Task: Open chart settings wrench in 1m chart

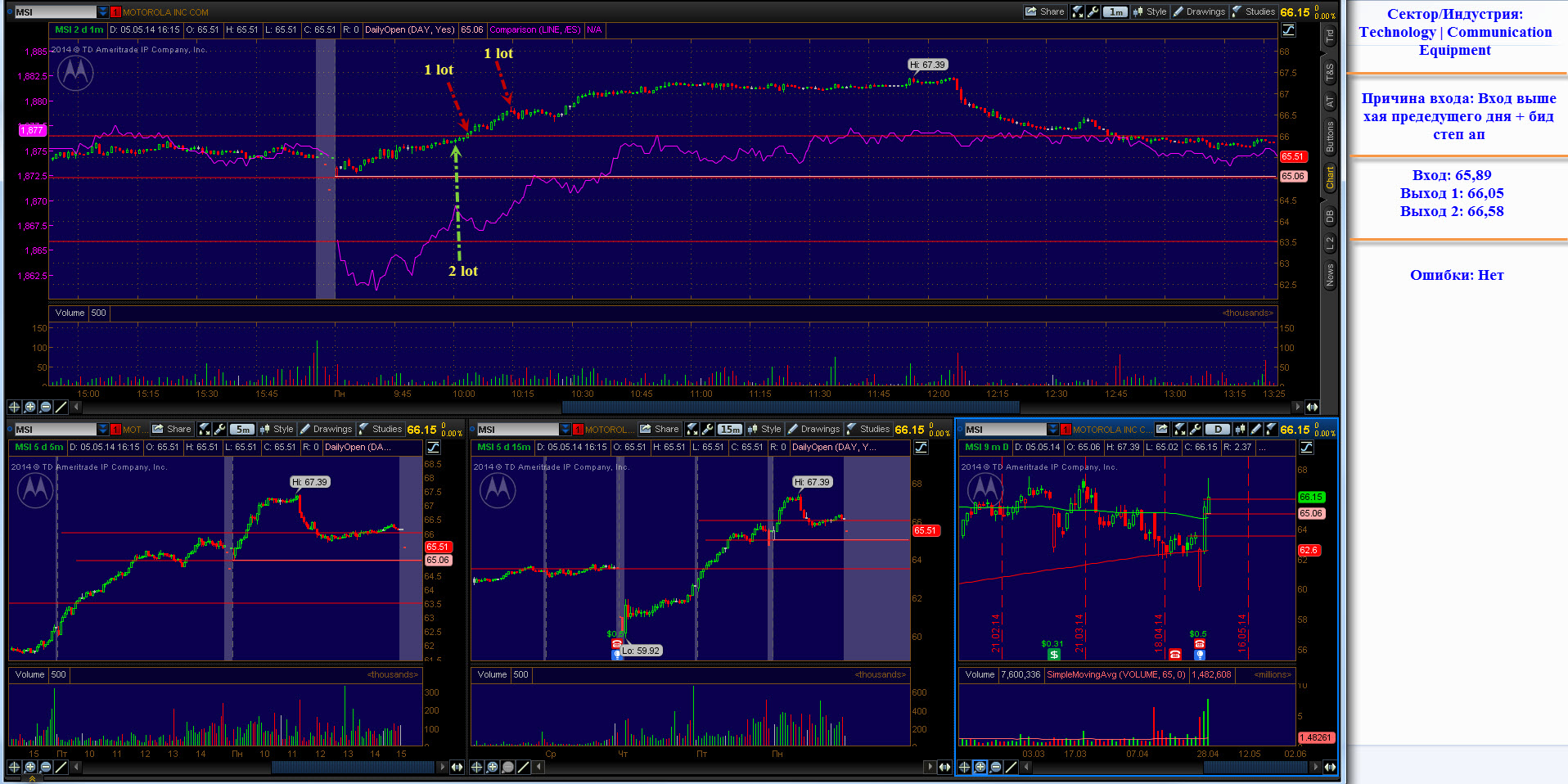Action: tap(1093, 11)
